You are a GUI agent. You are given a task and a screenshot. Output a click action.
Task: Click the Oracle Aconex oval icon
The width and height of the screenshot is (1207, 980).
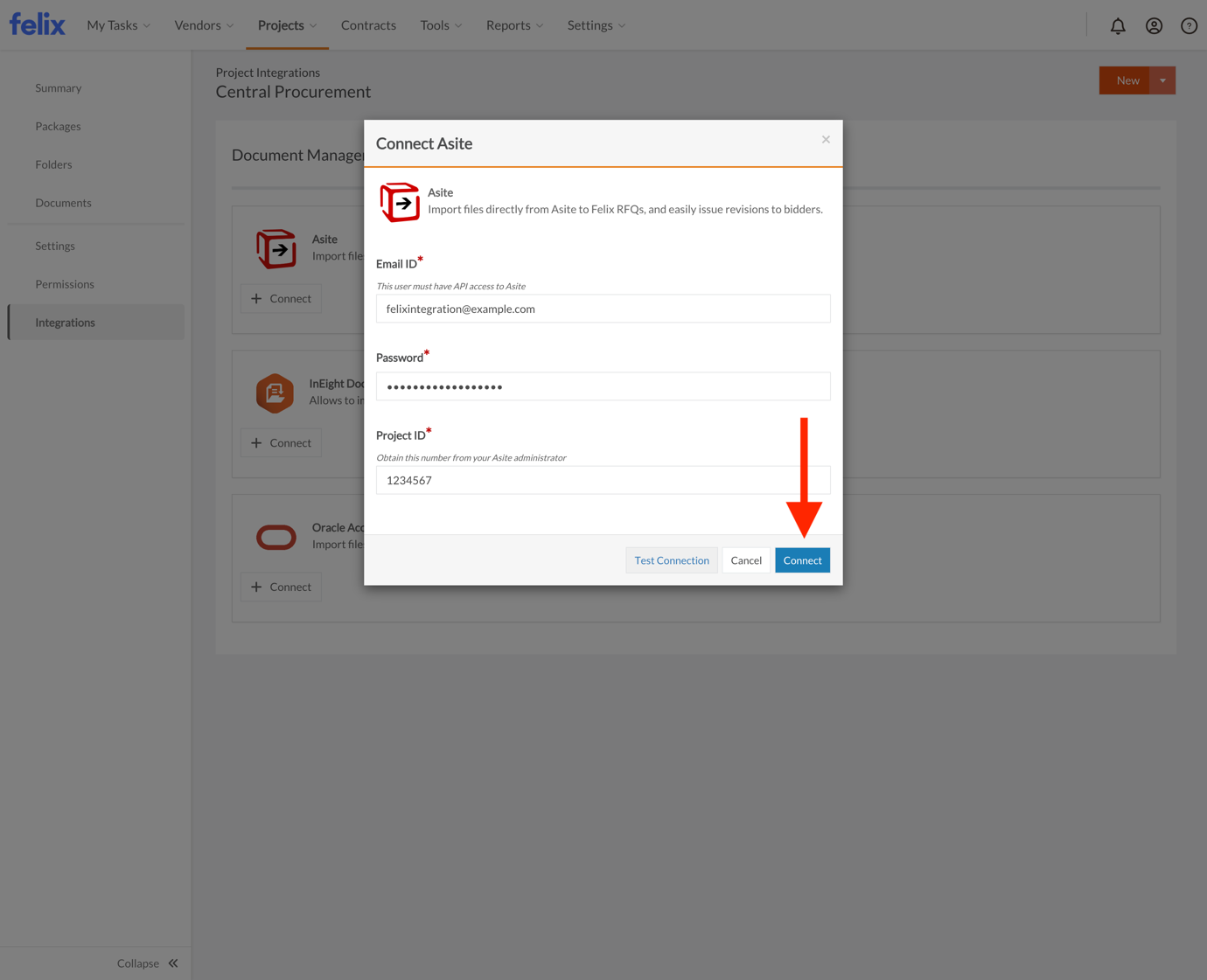[276, 537]
